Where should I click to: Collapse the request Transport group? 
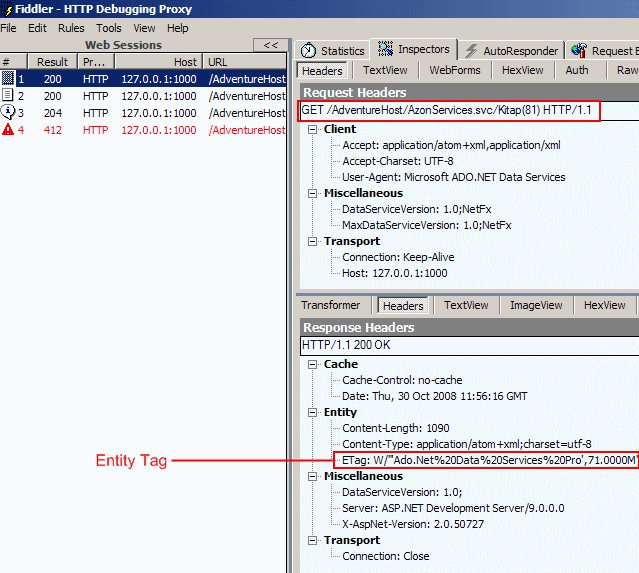click(313, 241)
